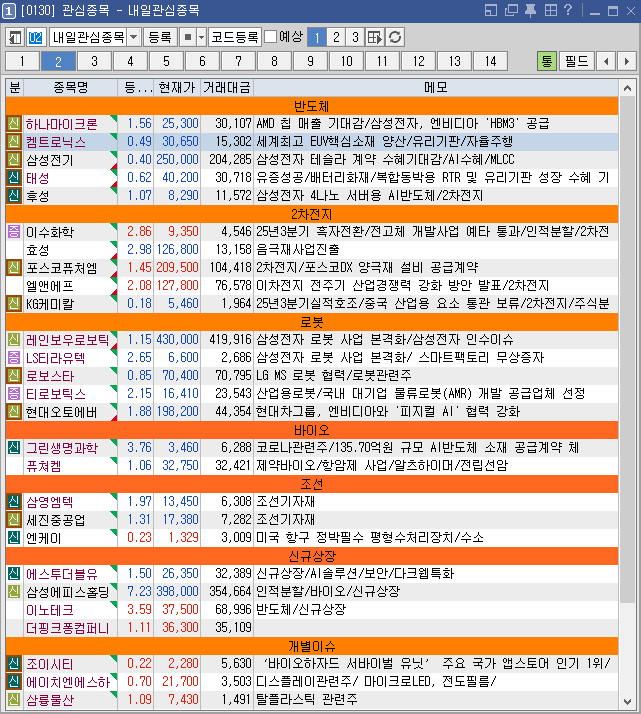Switch to group tab 5
Image resolution: width=641 pixels, height=714 pixels.
pos(166,61)
